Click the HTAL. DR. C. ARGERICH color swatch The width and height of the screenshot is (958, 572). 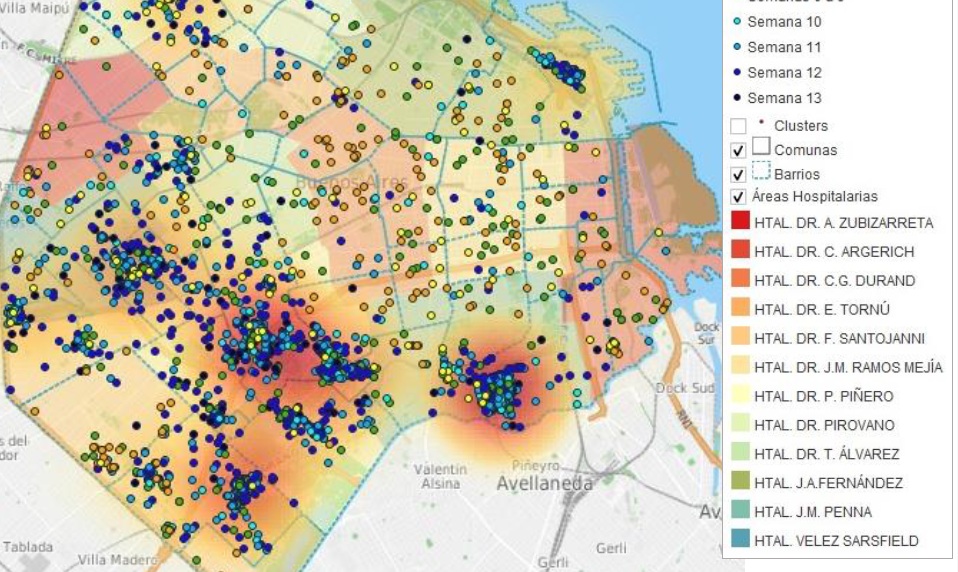click(x=740, y=251)
